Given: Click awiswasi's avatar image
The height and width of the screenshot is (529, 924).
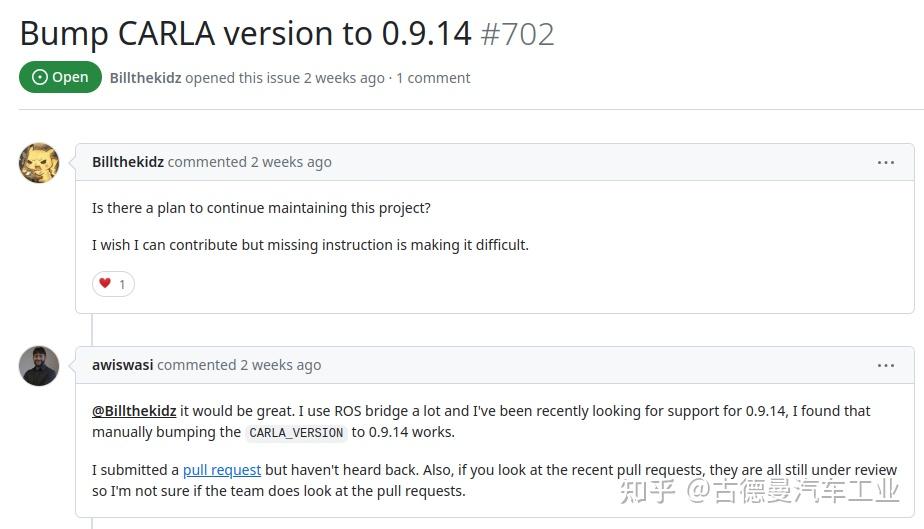Looking at the screenshot, I should (x=39, y=366).
